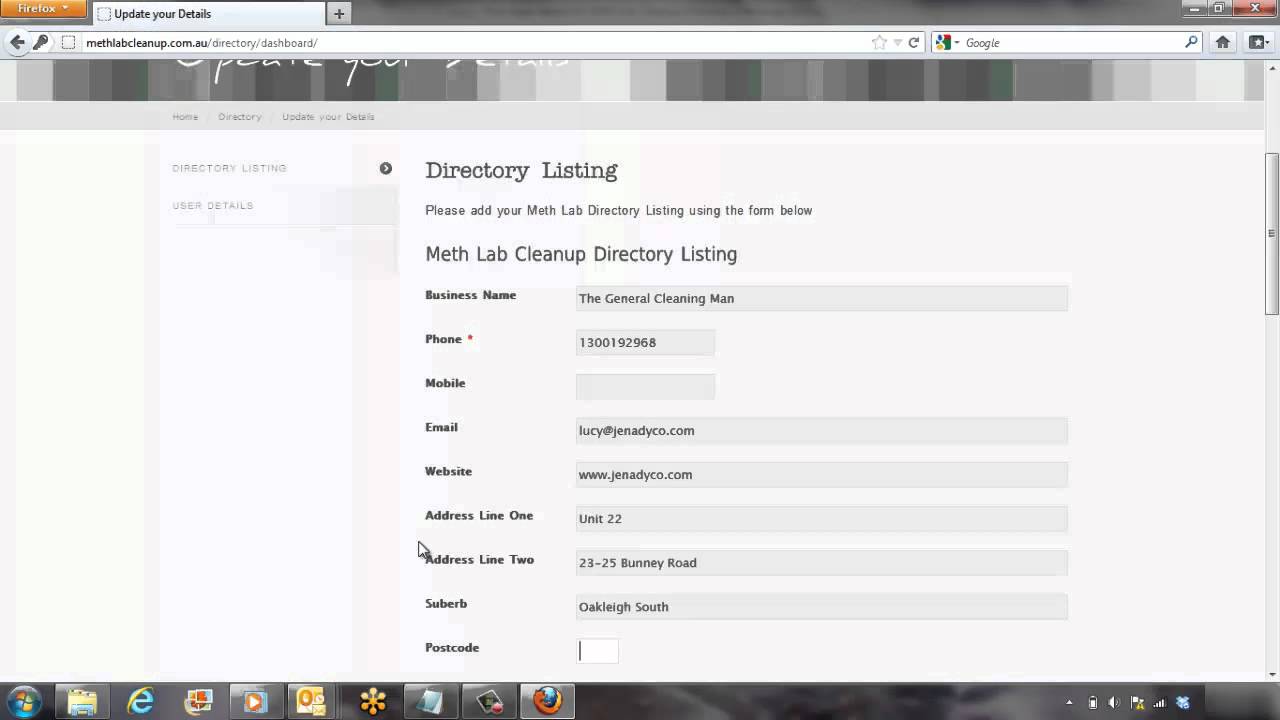Open the Directory Listing sidebar item
This screenshot has width=1280, height=720.
pos(230,168)
